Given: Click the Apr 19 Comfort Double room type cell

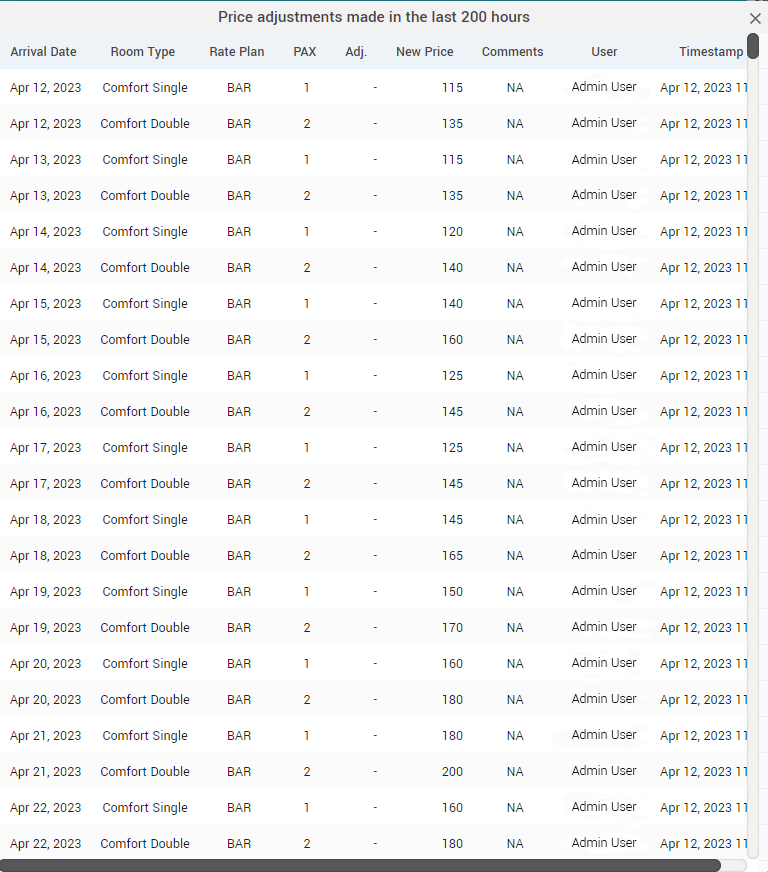Looking at the screenshot, I should (145, 627).
